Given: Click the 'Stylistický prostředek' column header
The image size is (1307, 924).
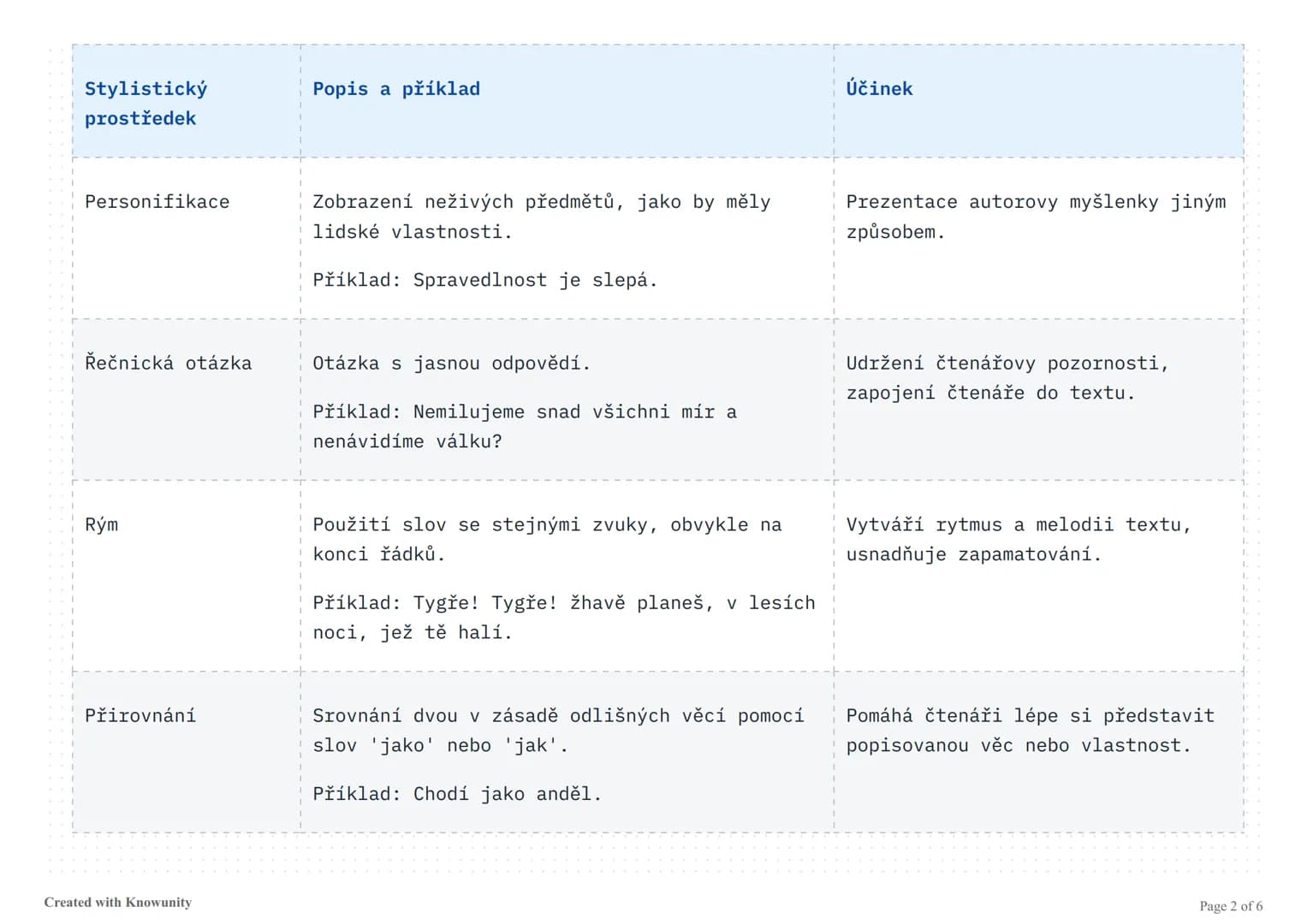Looking at the screenshot, I should (x=146, y=104).
